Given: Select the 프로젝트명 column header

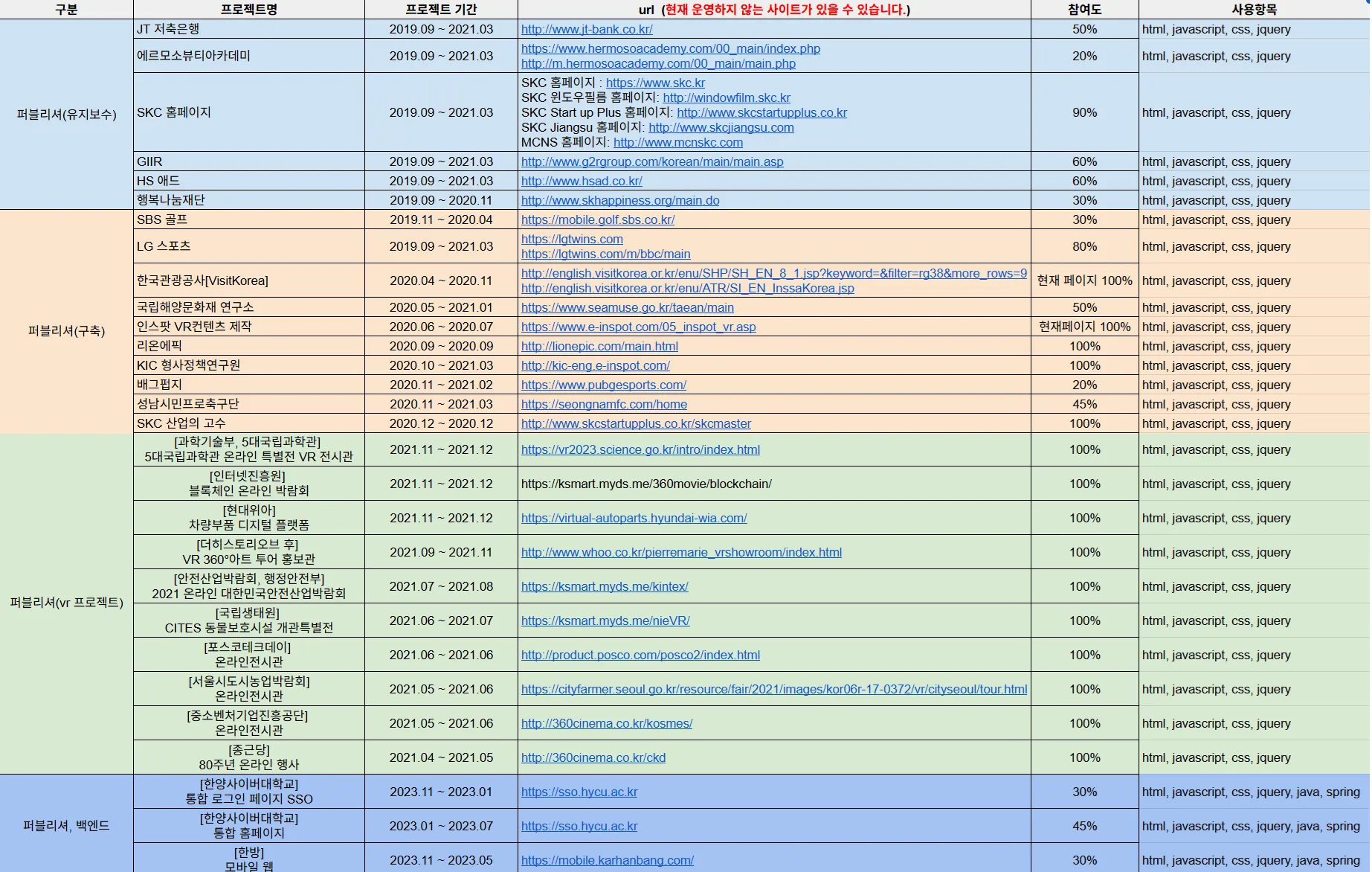Looking at the screenshot, I should coord(249,10).
